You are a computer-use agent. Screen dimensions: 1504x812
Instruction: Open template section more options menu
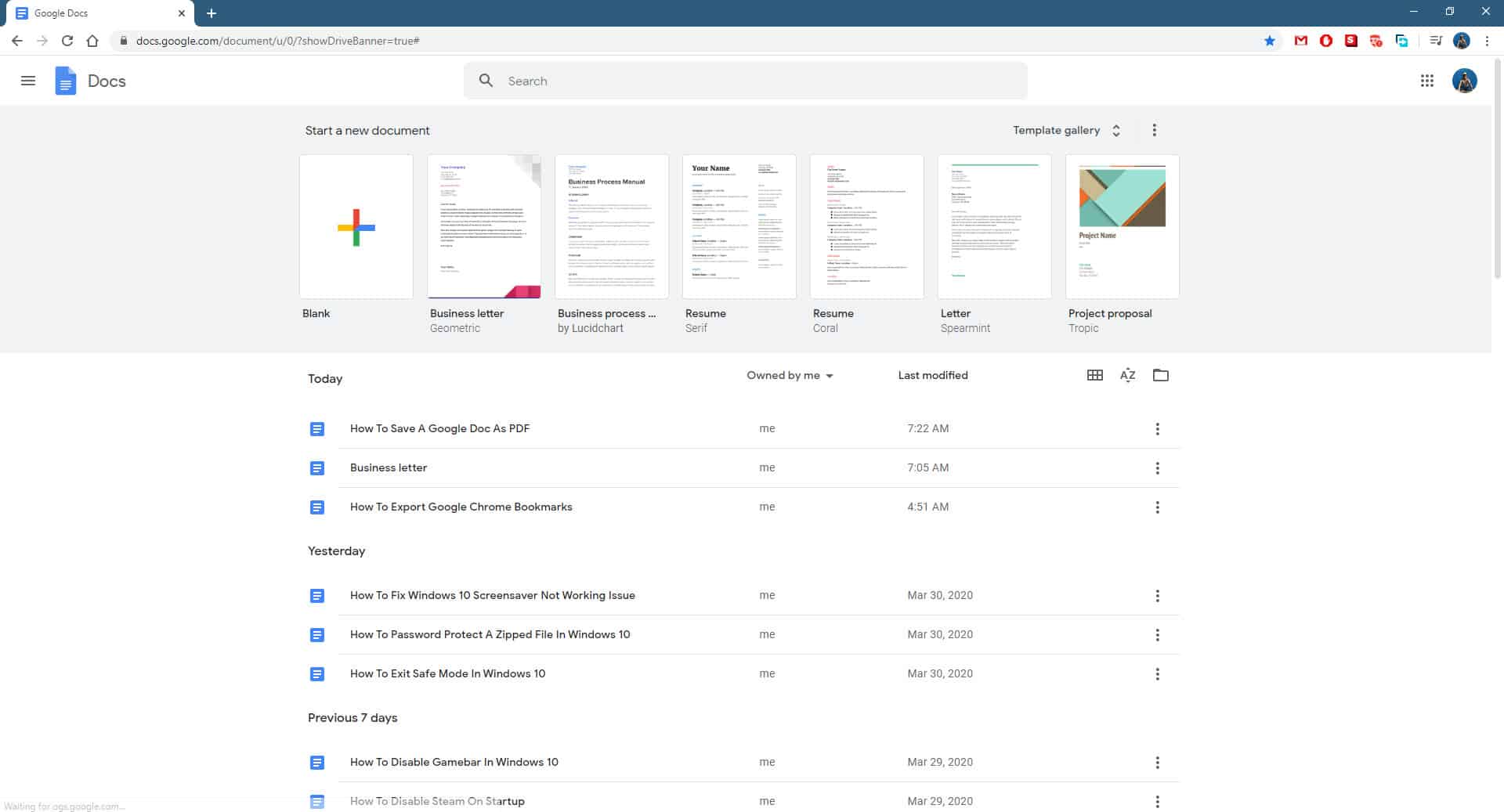click(x=1154, y=130)
